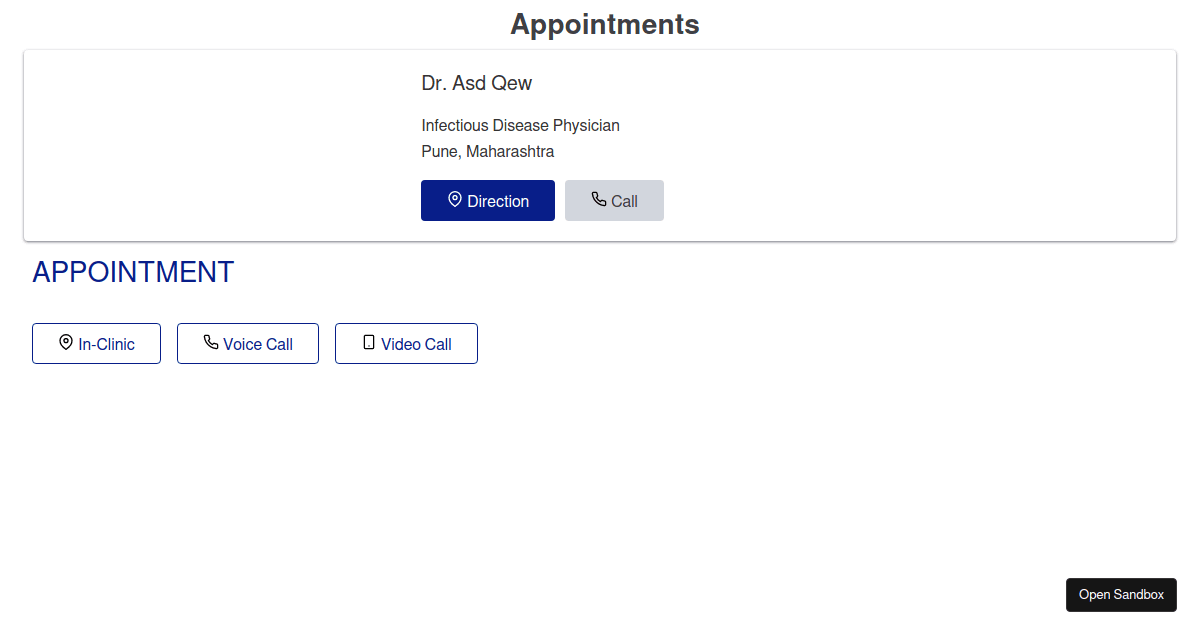
Task: Click the handset icon on Voice Call button
Action: [210, 343]
